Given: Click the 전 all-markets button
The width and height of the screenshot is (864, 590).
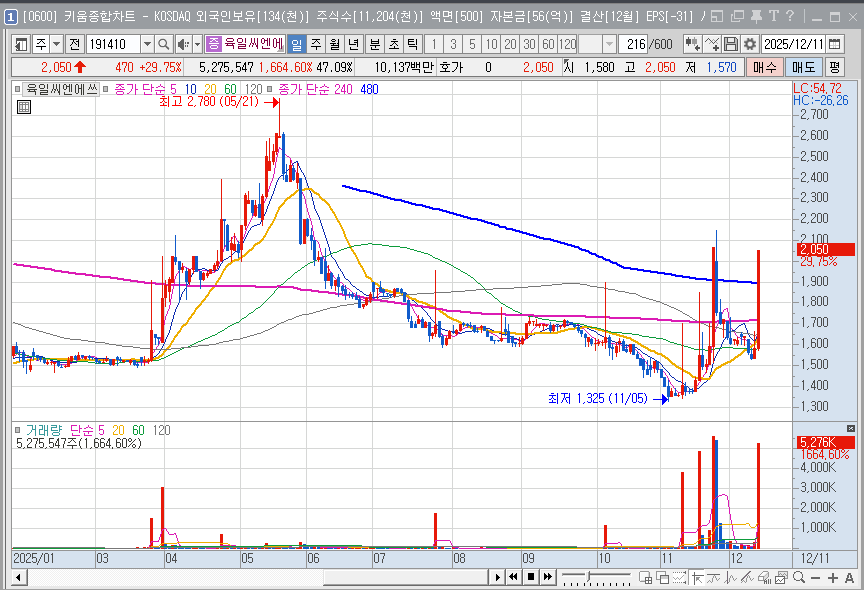Looking at the screenshot, I should point(74,44).
